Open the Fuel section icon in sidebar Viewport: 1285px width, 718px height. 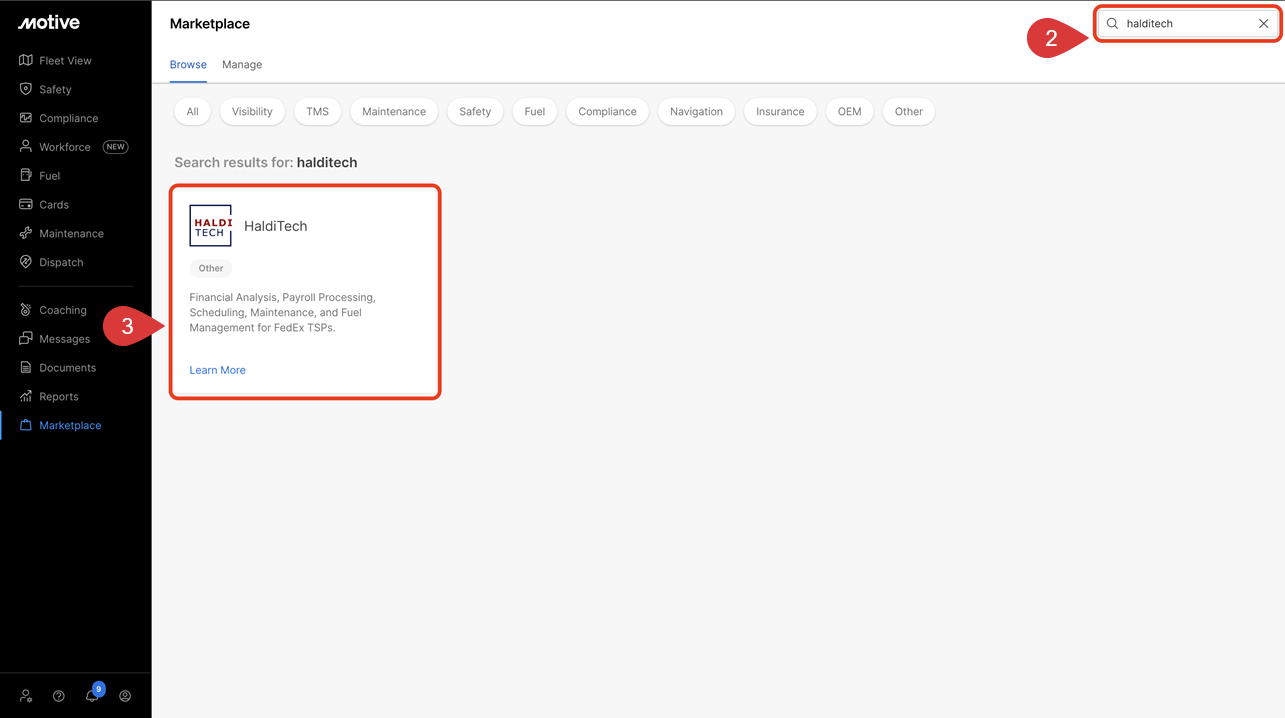pyautogui.click(x=26, y=176)
